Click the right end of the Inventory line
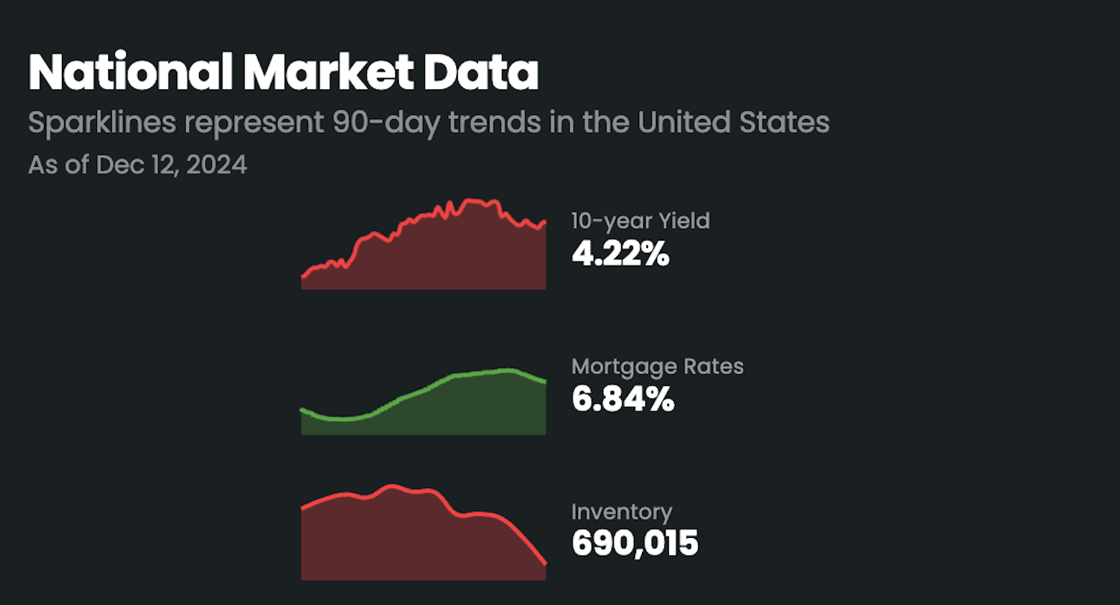Screen dimensions: 1120x605 tap(544, 564)
